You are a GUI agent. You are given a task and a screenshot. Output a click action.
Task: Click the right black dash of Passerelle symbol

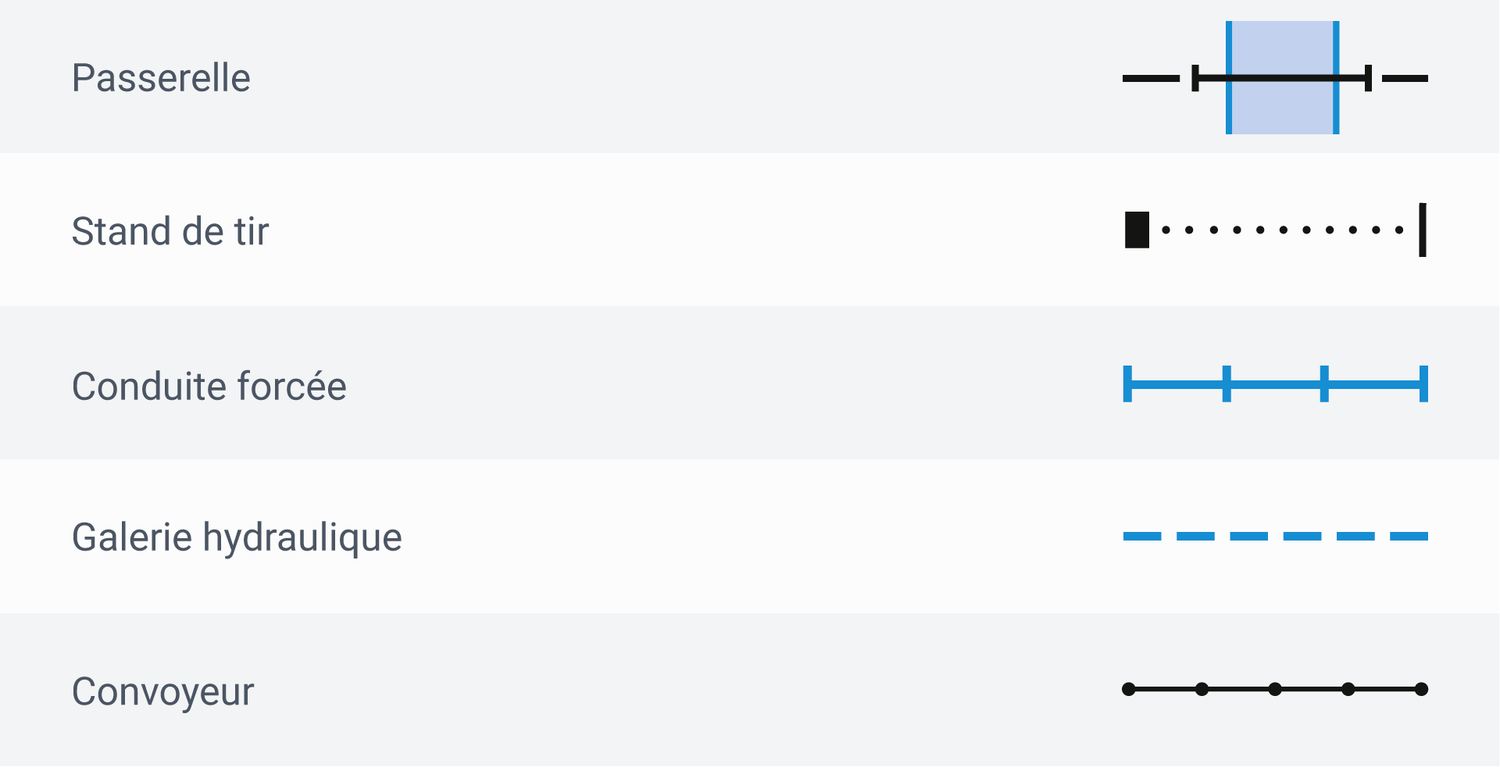[1405, 78]
